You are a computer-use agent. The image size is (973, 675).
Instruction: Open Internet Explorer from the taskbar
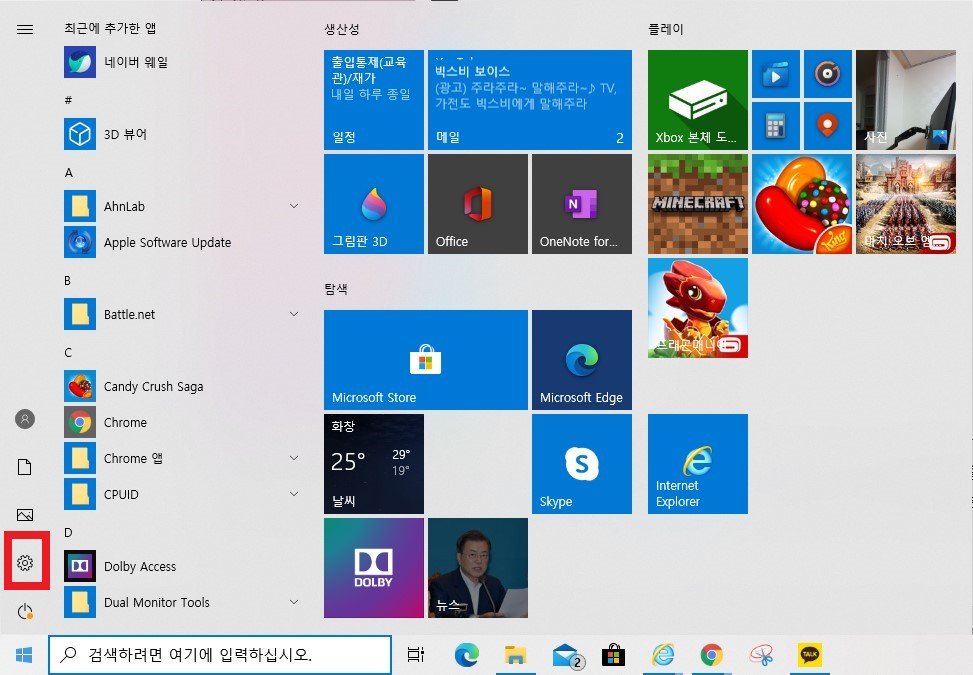663,655
